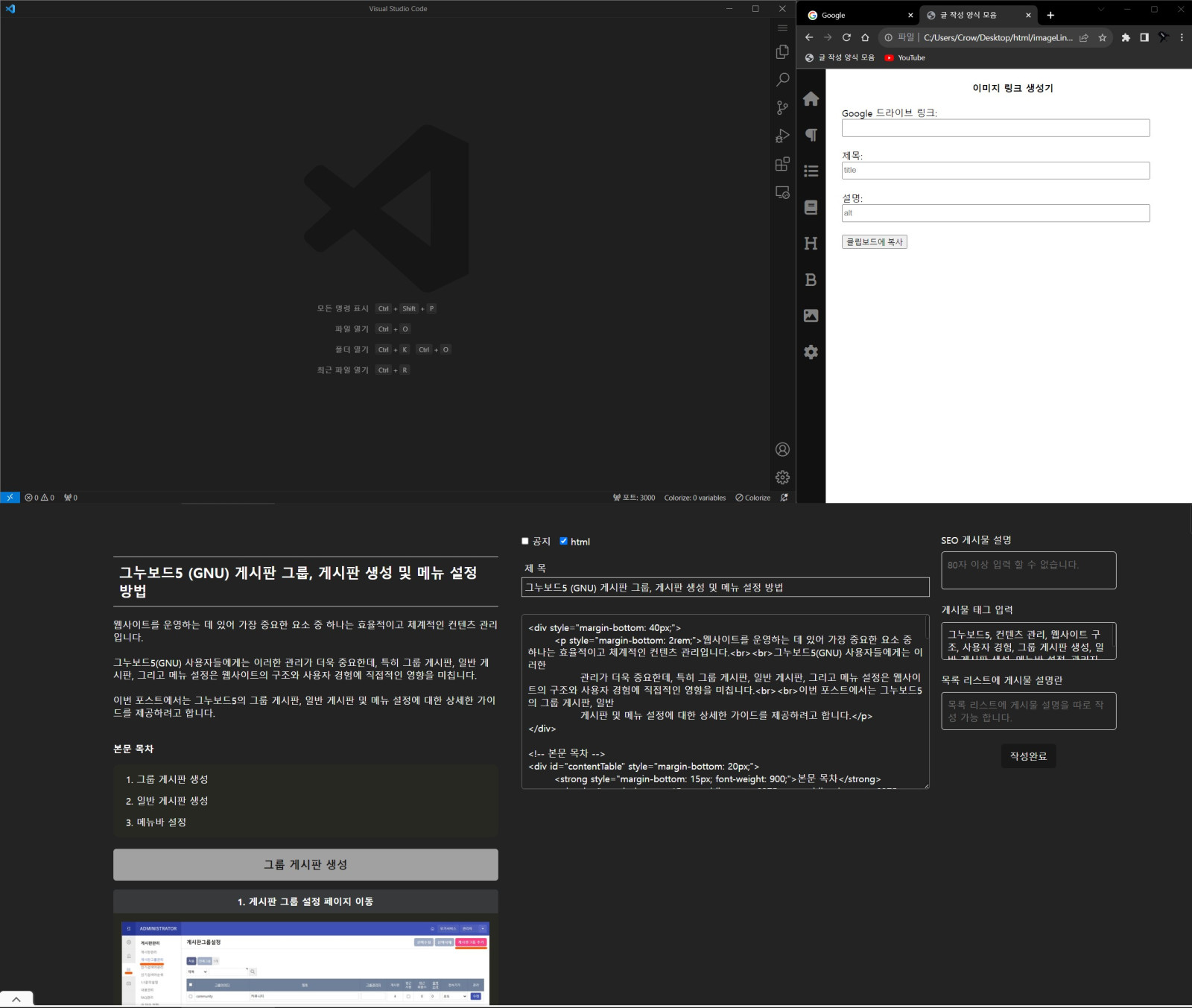Open the YouTube bookmark

coord(904,57)
